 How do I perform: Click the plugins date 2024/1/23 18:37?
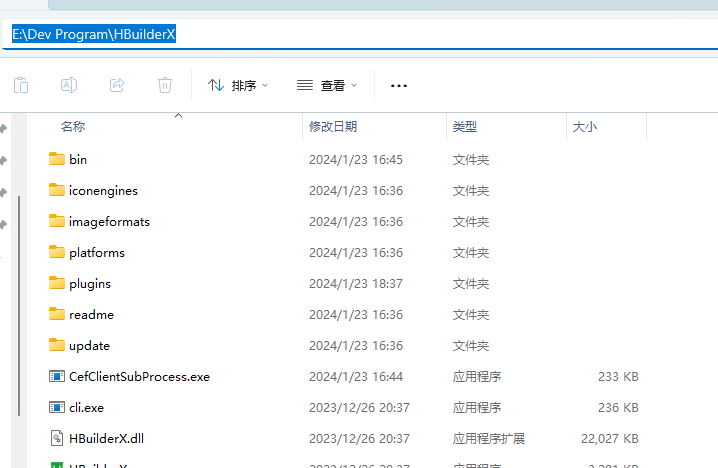point(356,284)
